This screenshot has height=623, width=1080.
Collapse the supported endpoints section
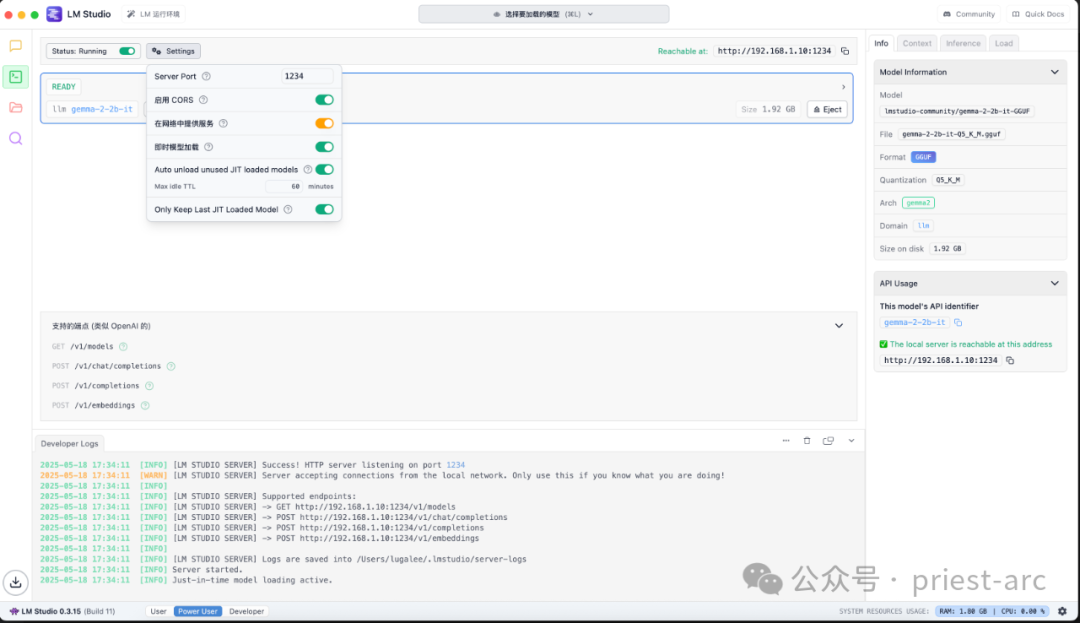[839, 326]
